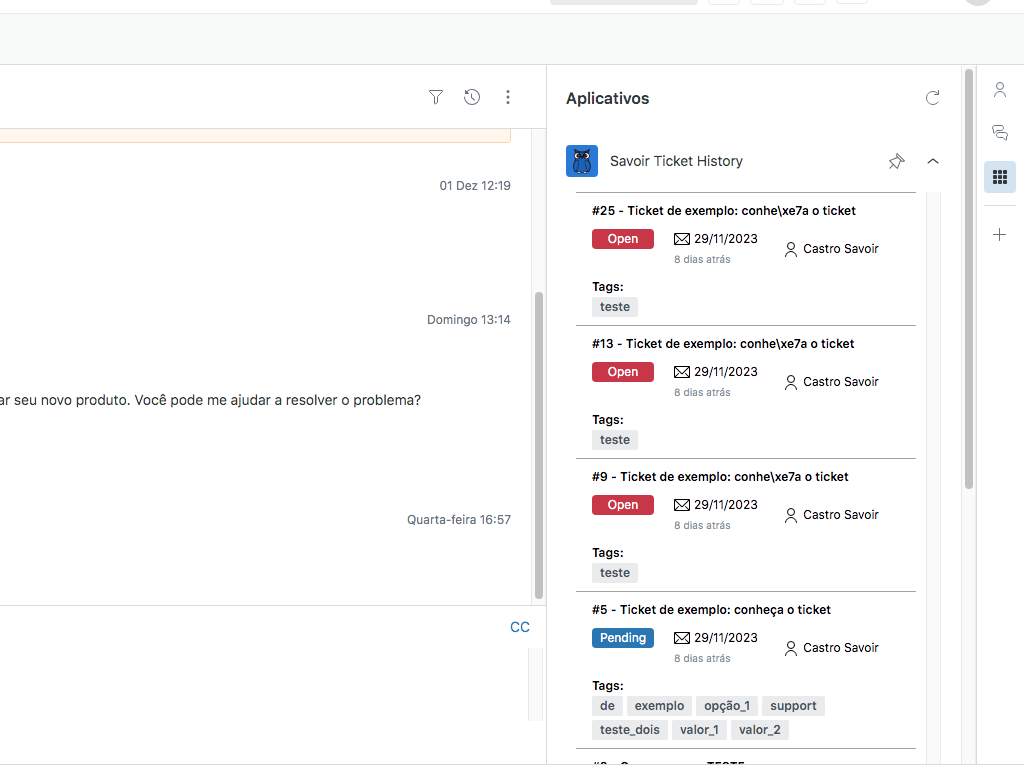
Task: Open the three-dot more options menu
Action: pos(508,97)
